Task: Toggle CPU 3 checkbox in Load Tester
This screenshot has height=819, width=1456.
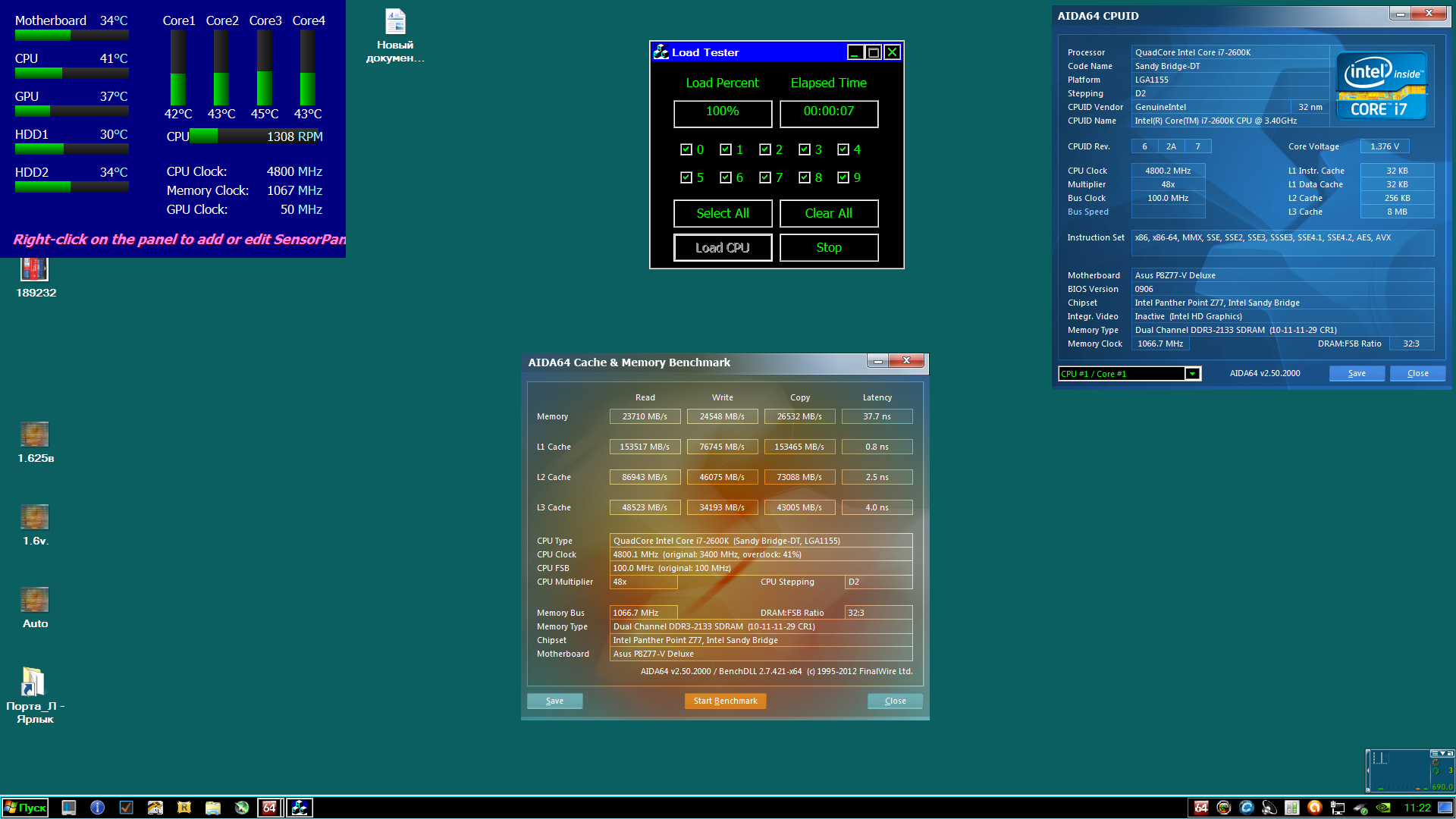Action: (x=804, y=149)
